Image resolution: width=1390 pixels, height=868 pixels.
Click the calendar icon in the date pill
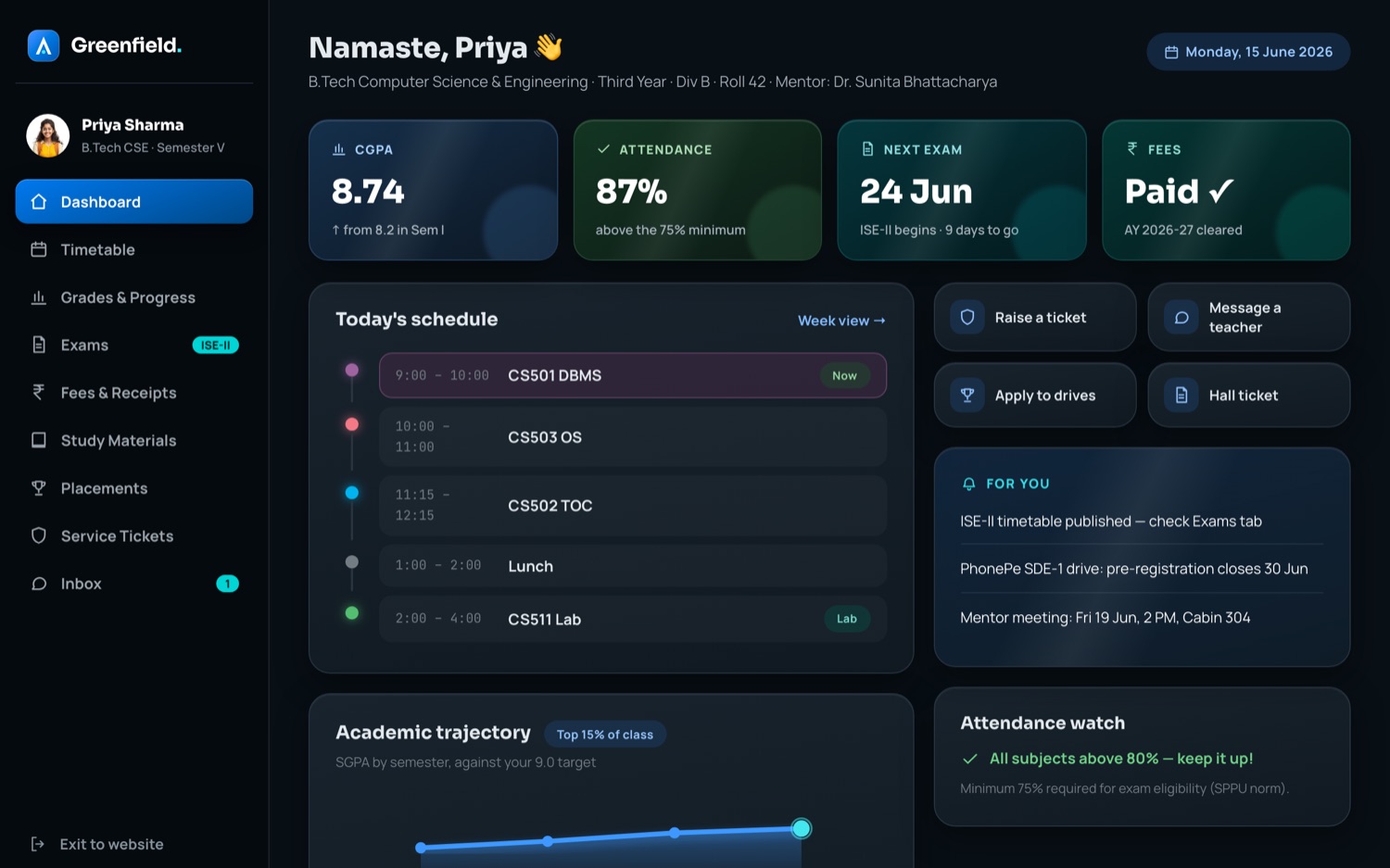[1171, 52]
